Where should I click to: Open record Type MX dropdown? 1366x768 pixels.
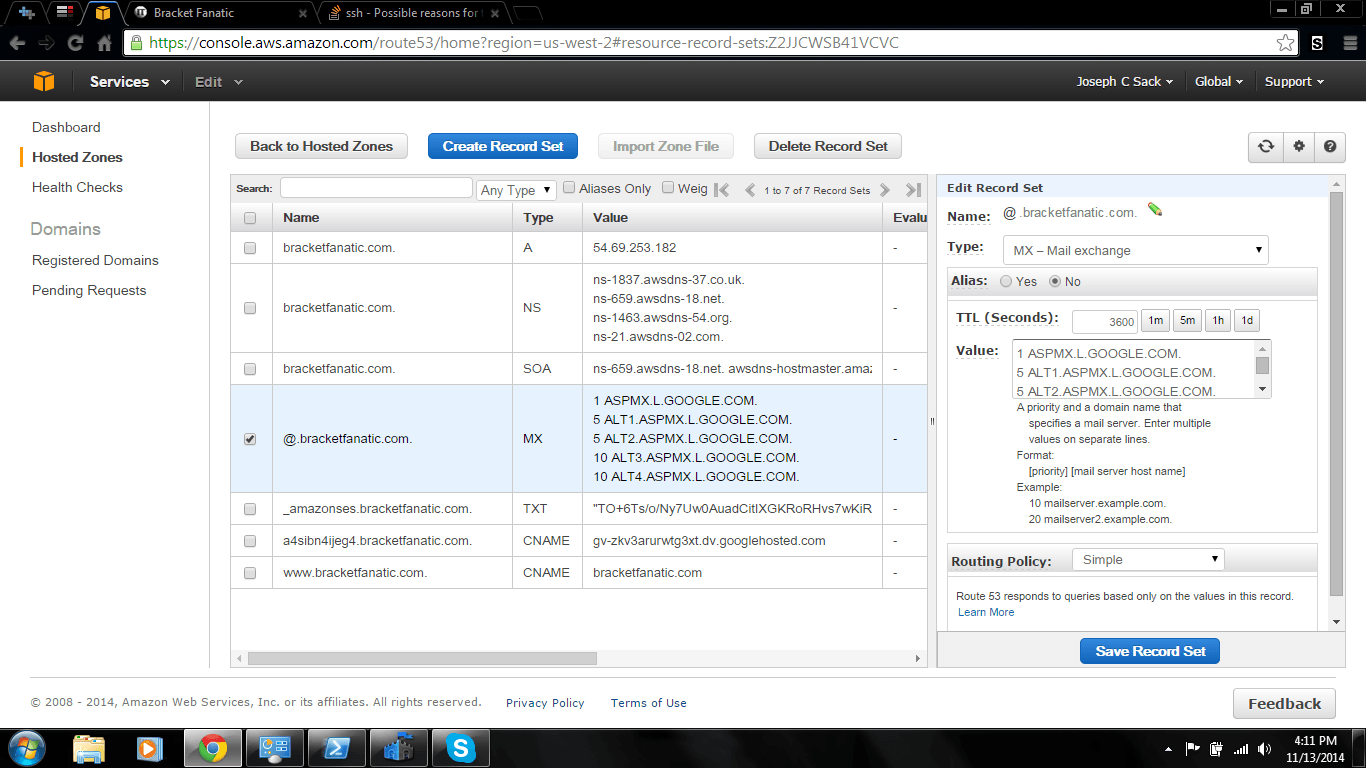1135,250
